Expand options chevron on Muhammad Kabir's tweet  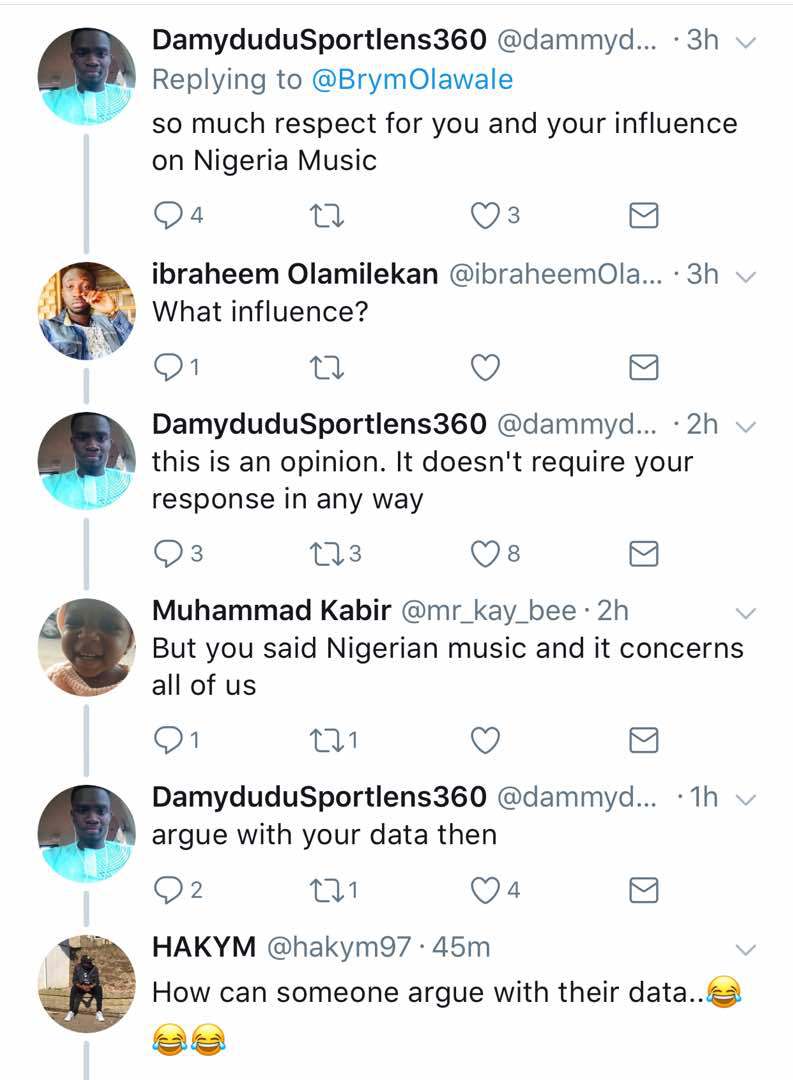[743, 612]
